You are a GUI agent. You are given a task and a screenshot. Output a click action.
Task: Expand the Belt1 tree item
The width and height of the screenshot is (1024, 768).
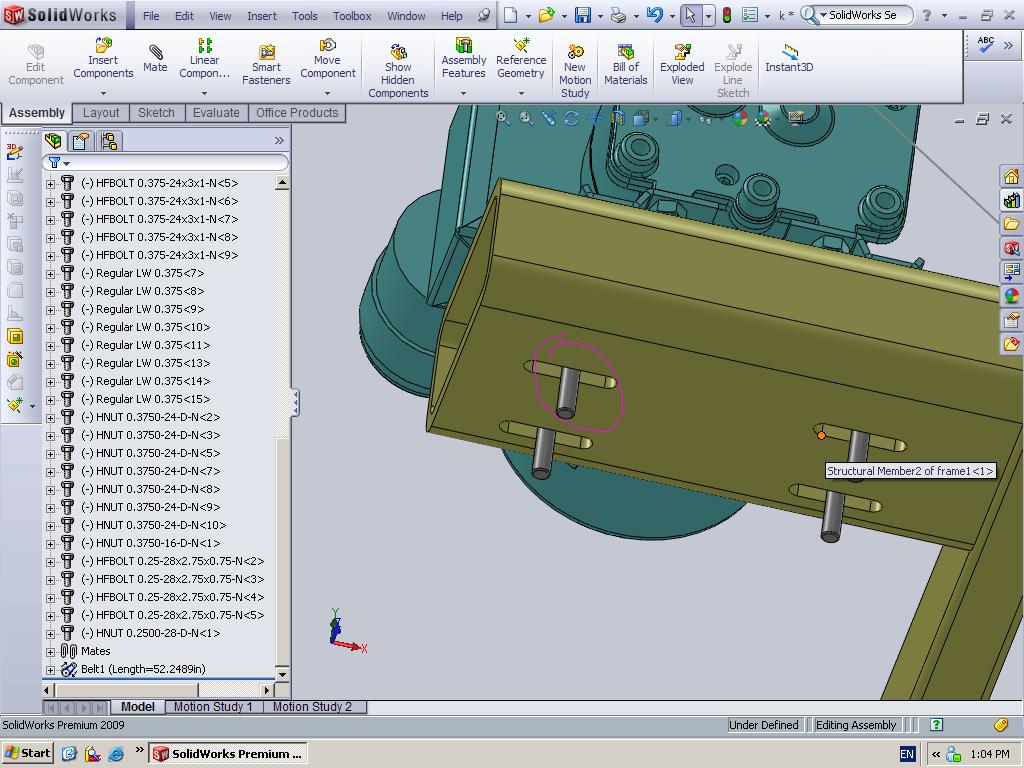(51, 669)
